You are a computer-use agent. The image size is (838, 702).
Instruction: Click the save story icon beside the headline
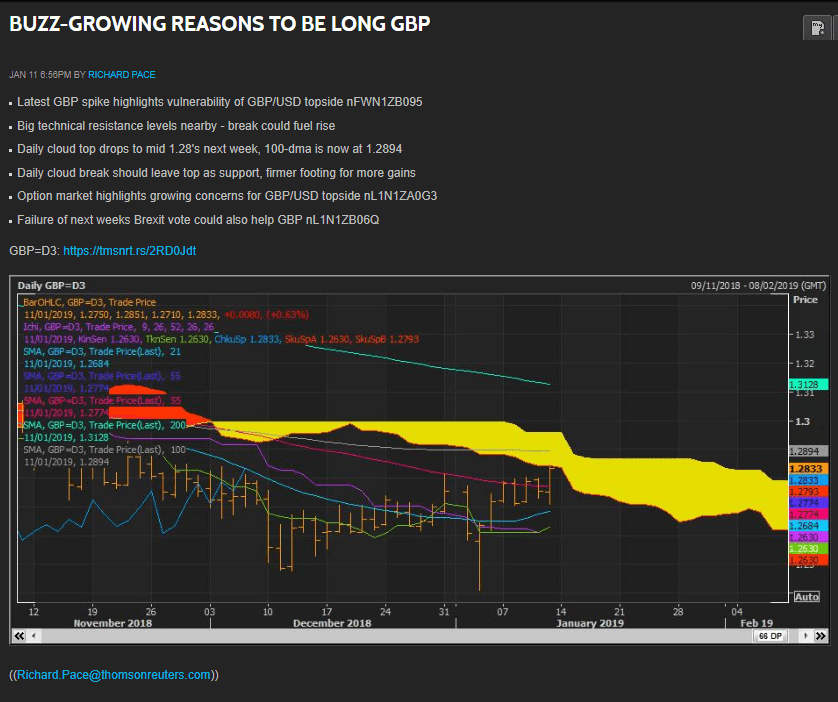(x=817, y=28)
